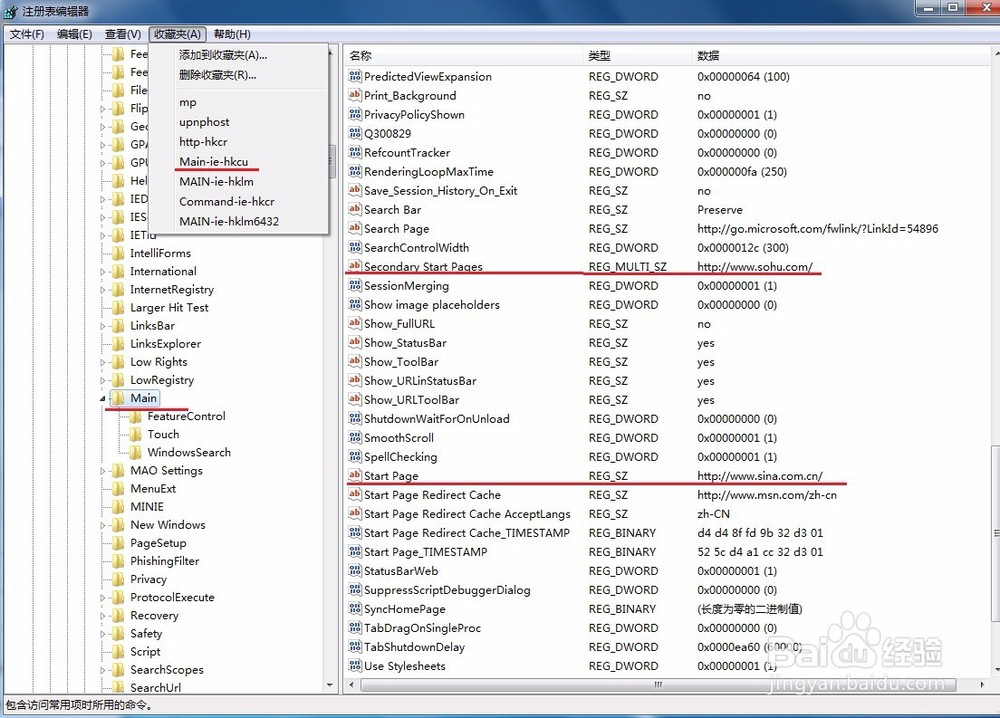Click the Print_Background string value icon
This screenshot has height=718, width=1000.
pos(355,96)
